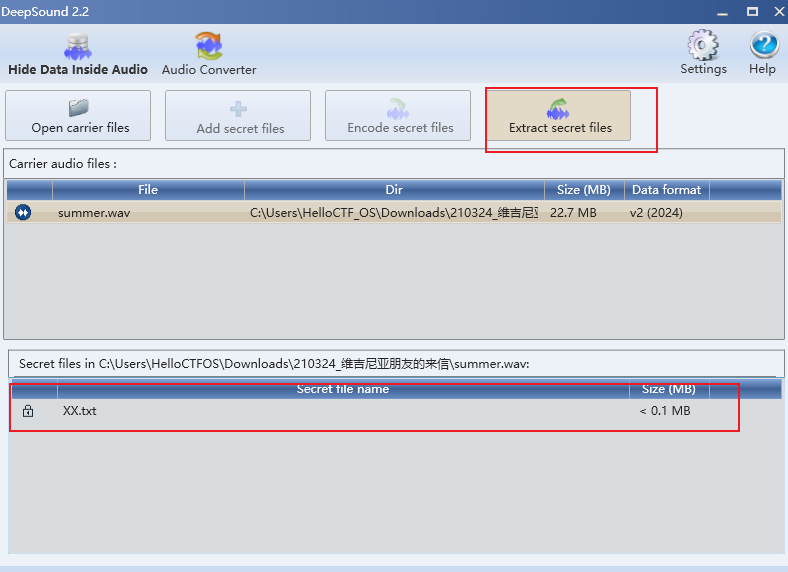The height and width of the screenshot is (572, 788).
Task: Click the Open carrier files button
Action: [x=78, y=116]
